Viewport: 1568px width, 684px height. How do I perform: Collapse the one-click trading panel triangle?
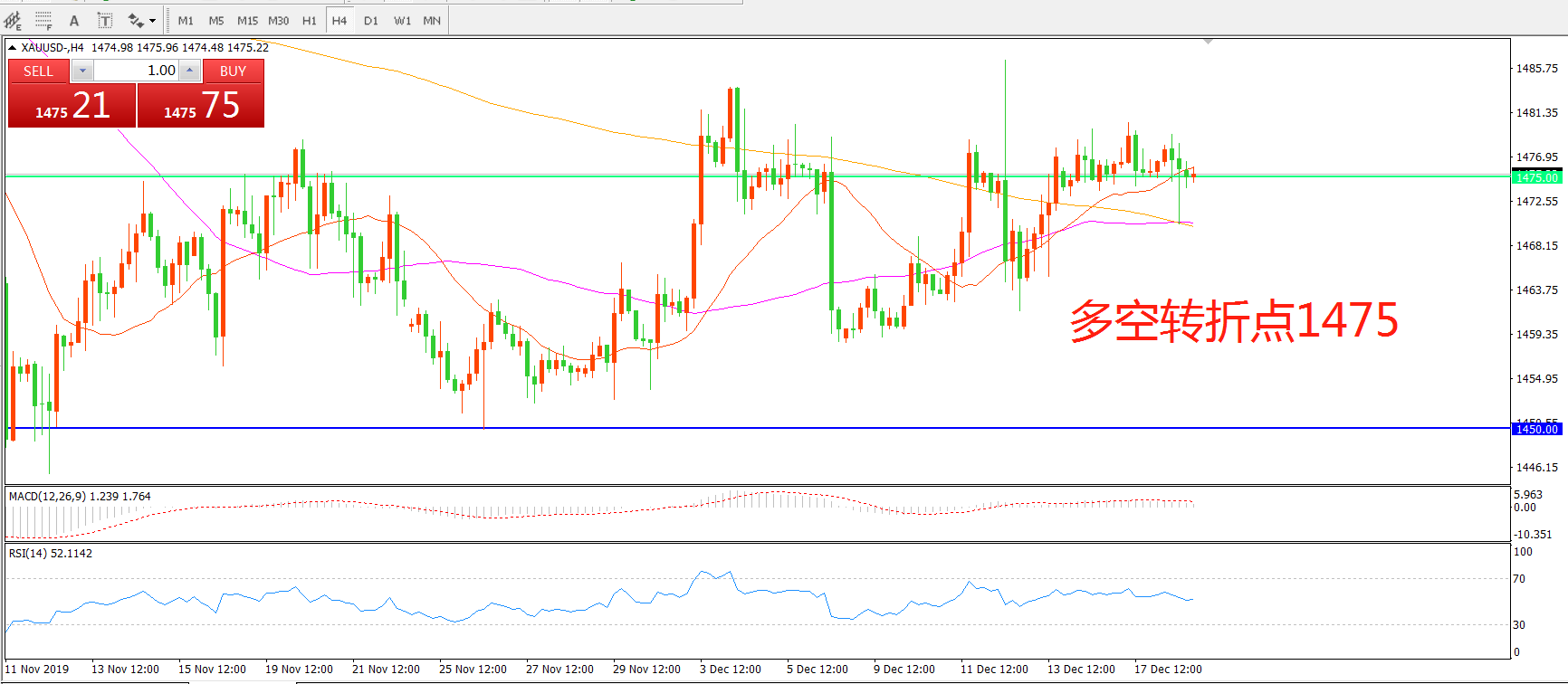13,47
